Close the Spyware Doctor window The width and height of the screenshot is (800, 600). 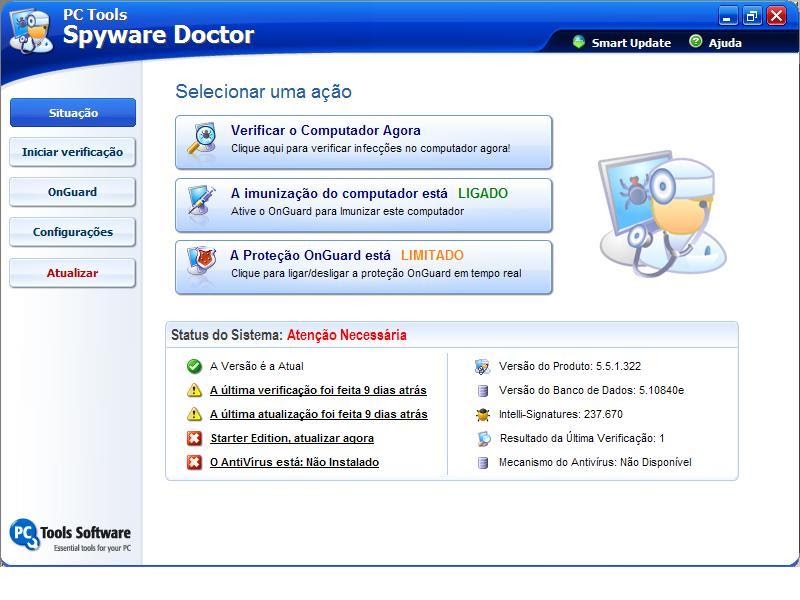click(777, 16)
